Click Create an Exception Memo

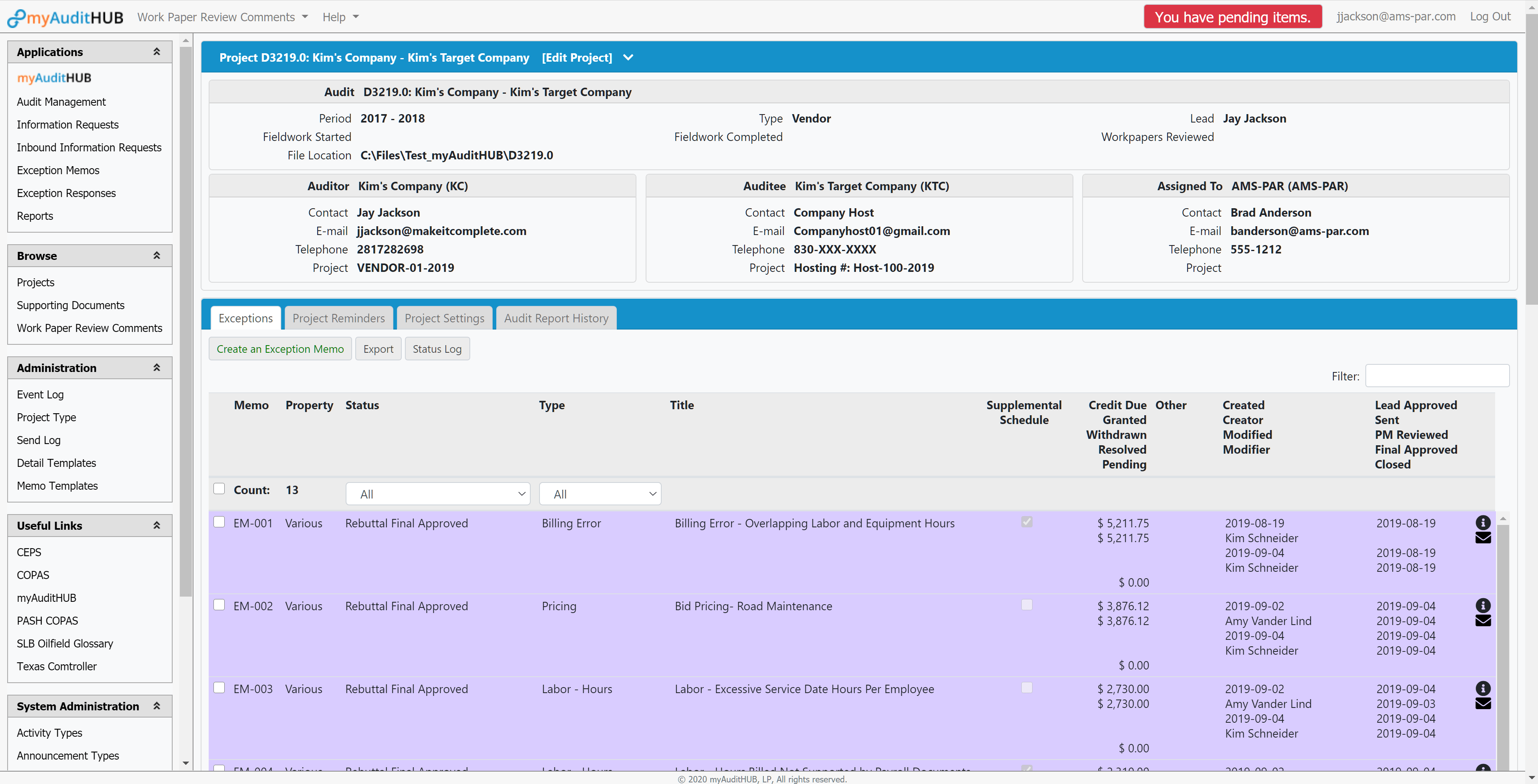coord(280,349)
